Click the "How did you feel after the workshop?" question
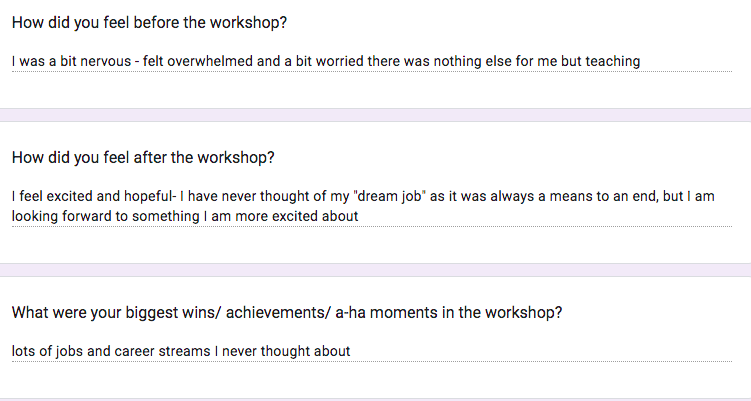The width and height of the screenshot is (751, 401). click(143, 158)
